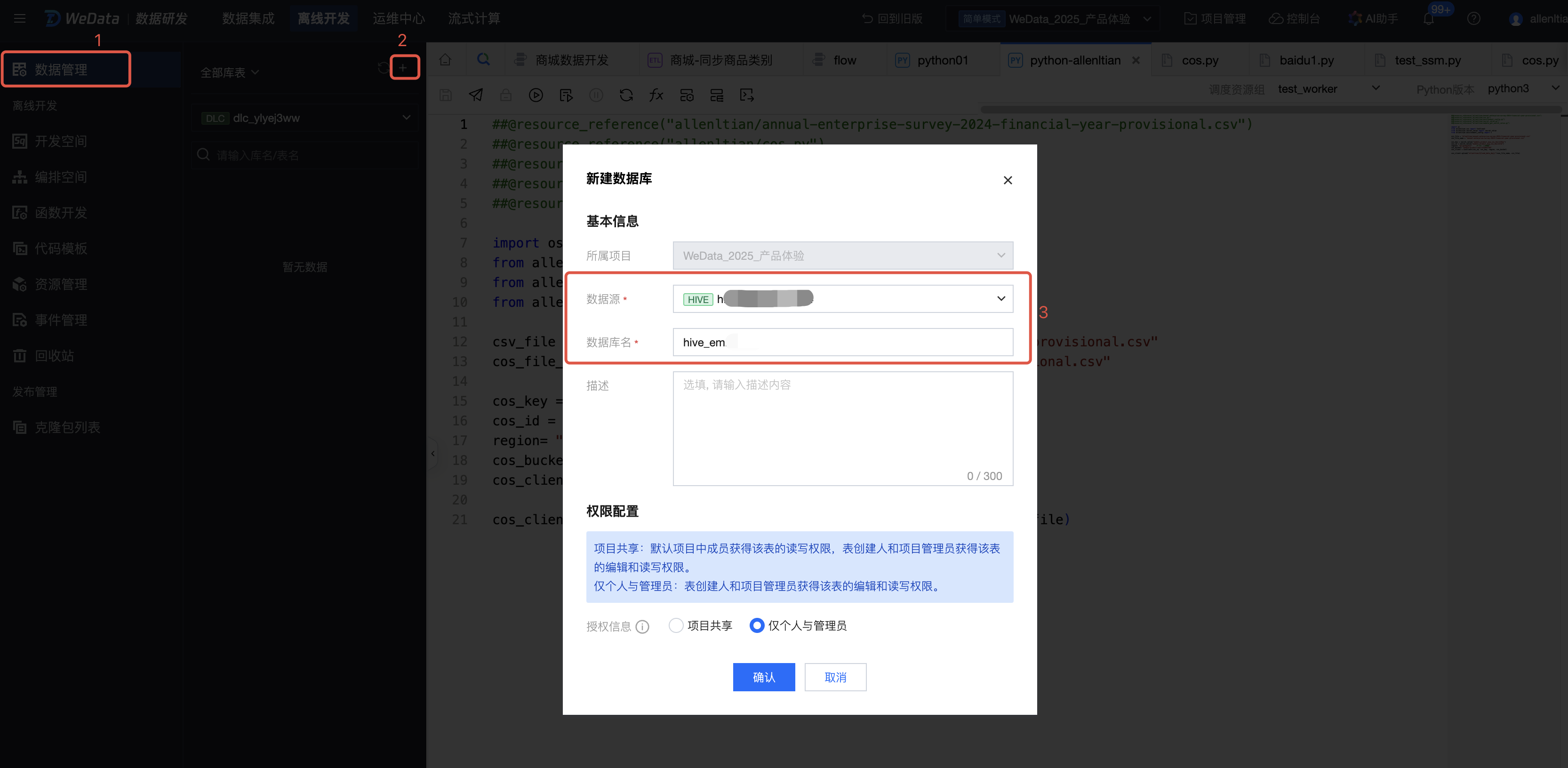Click the 确认 button
This screenshot has height=768, width=1568.
click(763, 677)
